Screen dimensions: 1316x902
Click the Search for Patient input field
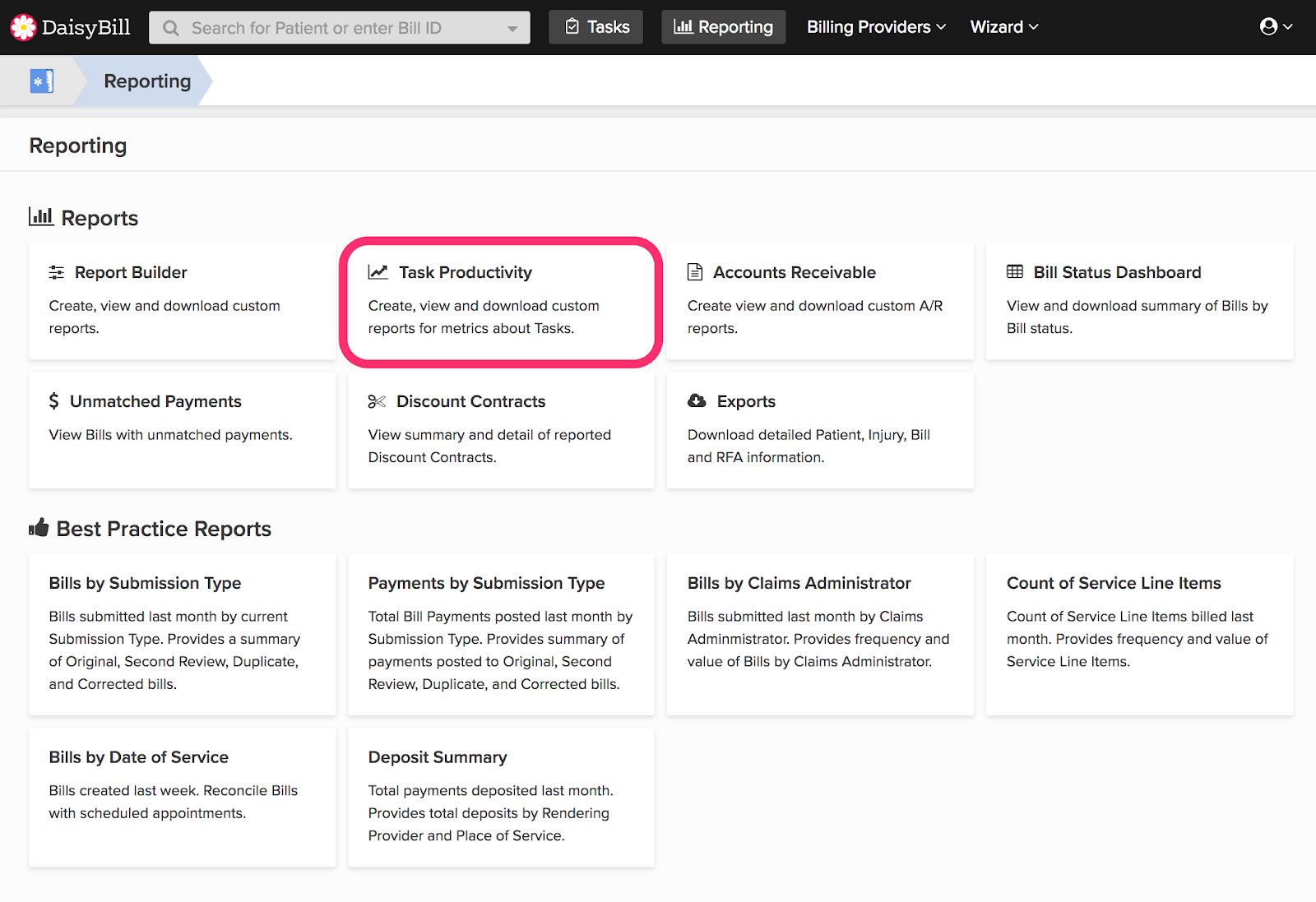click(x=340, y=28)
